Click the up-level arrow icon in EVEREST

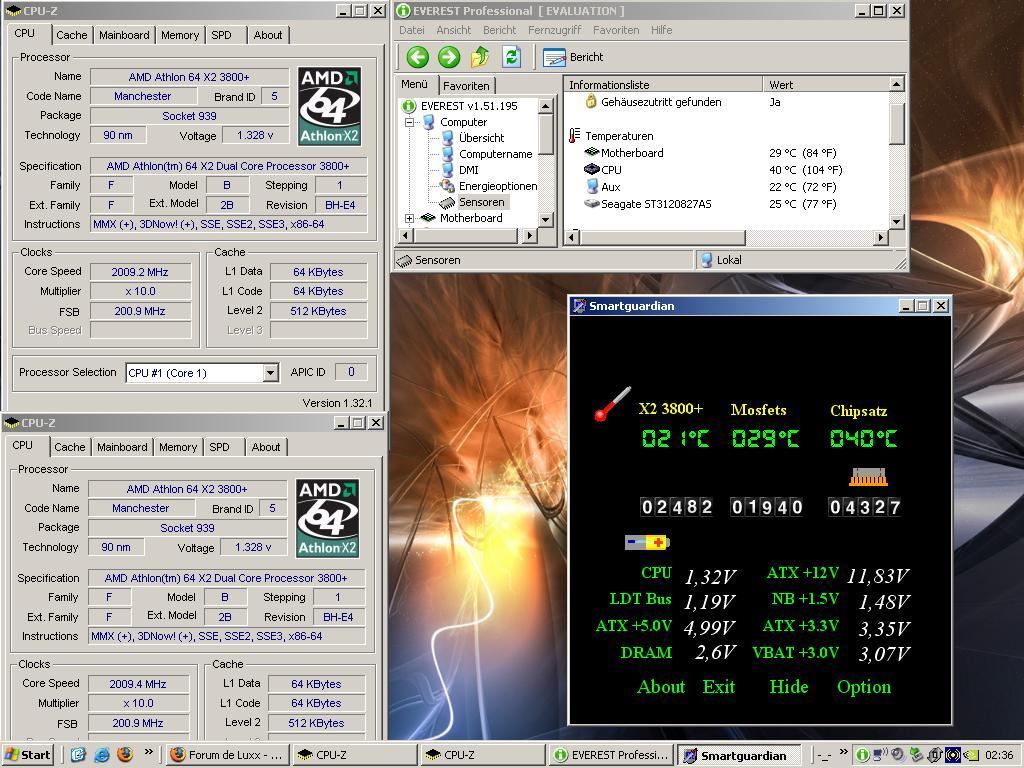pyautogui.click(x=480, y=57)
